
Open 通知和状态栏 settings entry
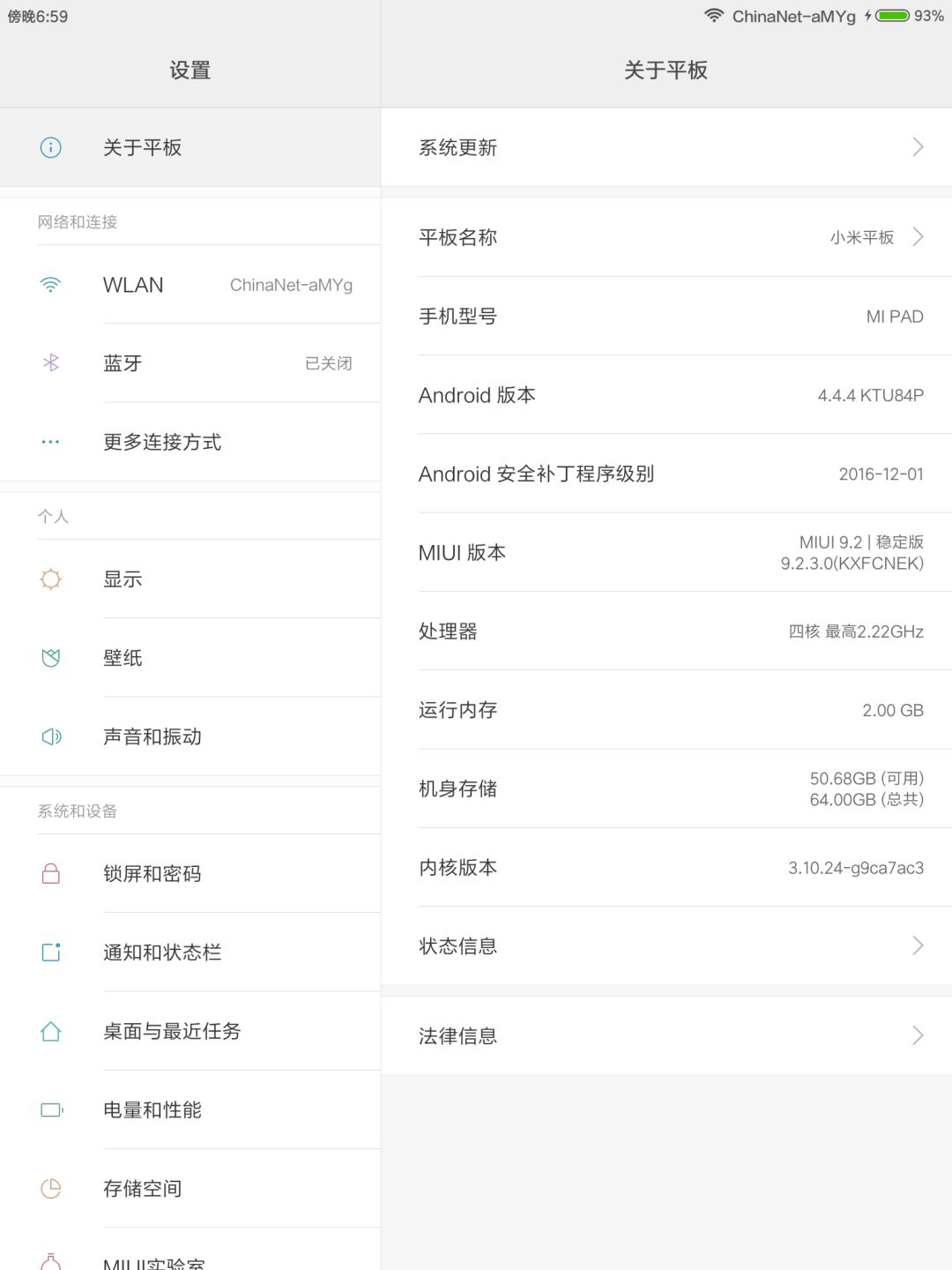(x=190, y=952)
